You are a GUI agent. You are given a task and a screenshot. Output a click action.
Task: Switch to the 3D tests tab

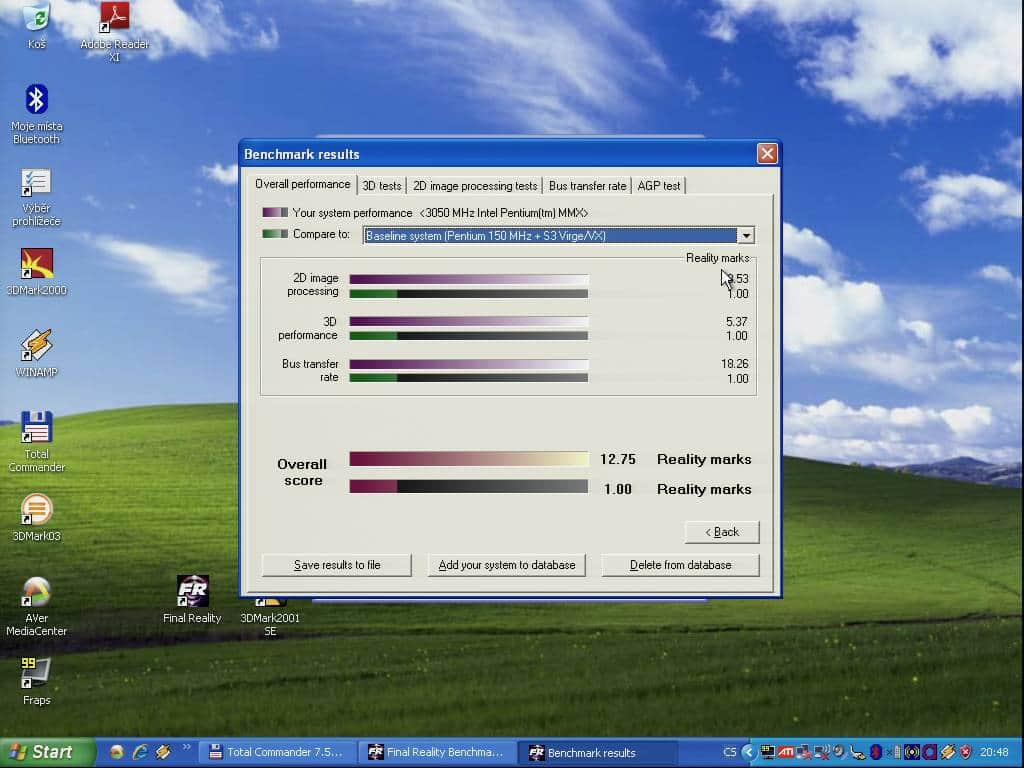coord(382,186)
